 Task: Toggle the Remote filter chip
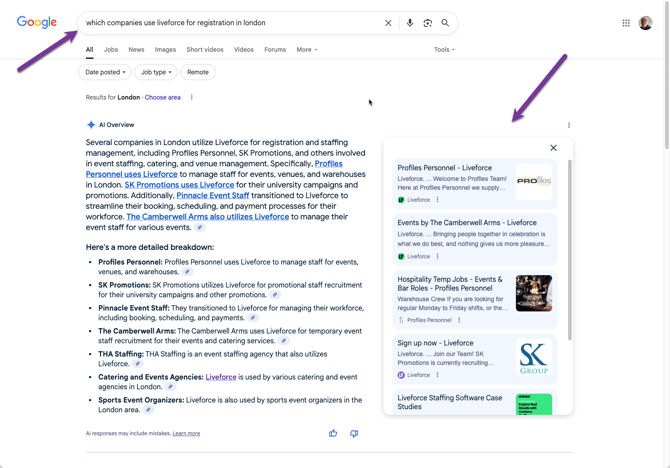198,72
